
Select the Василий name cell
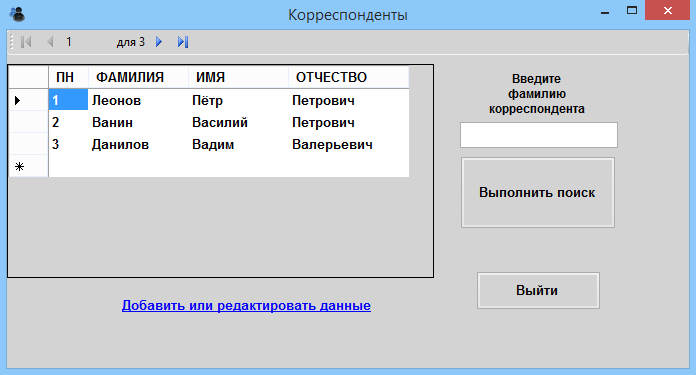tap(238, 122)
